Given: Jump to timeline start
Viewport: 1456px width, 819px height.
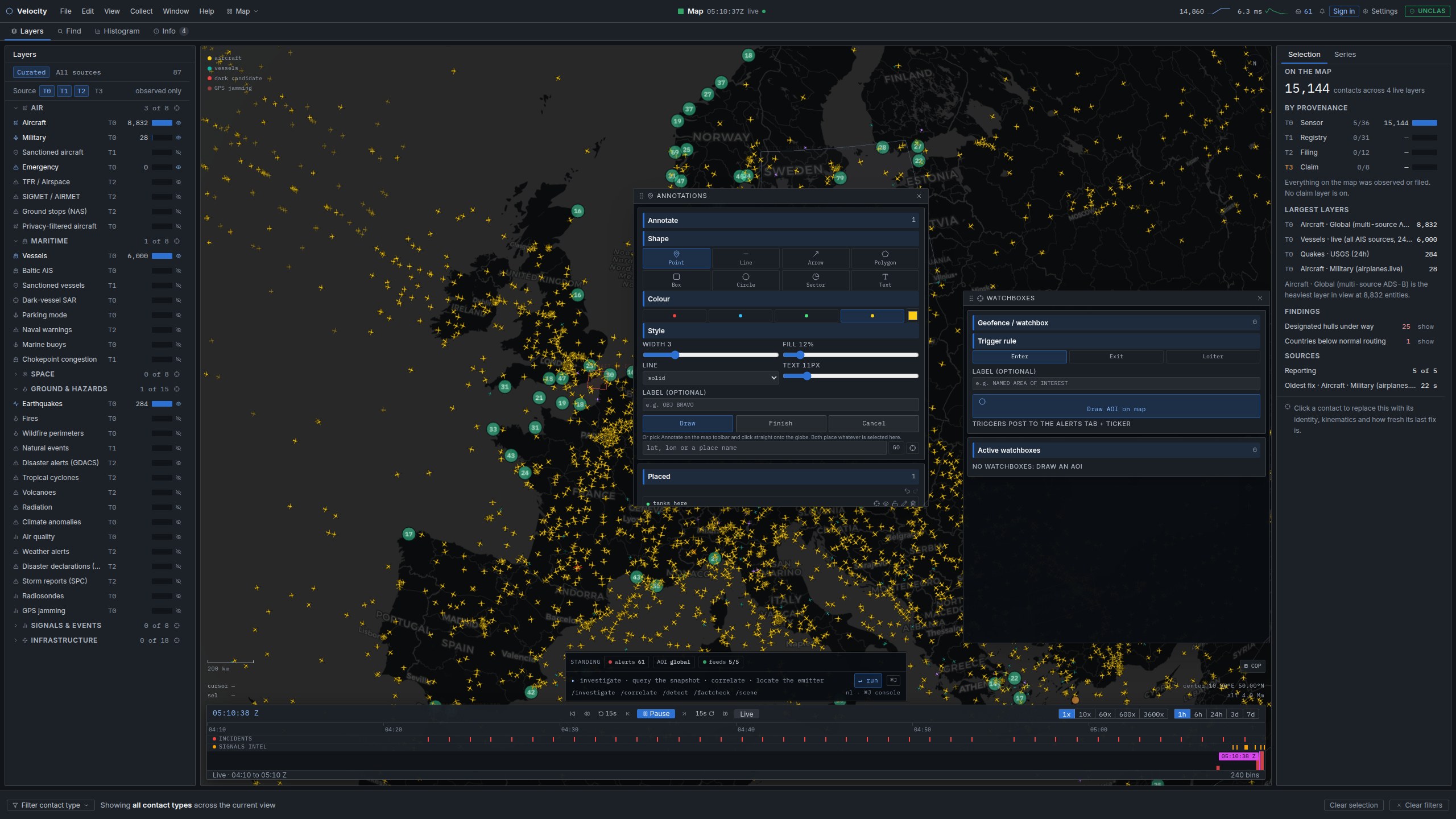Looking at the screenshot, I should [x=572, y=714].
